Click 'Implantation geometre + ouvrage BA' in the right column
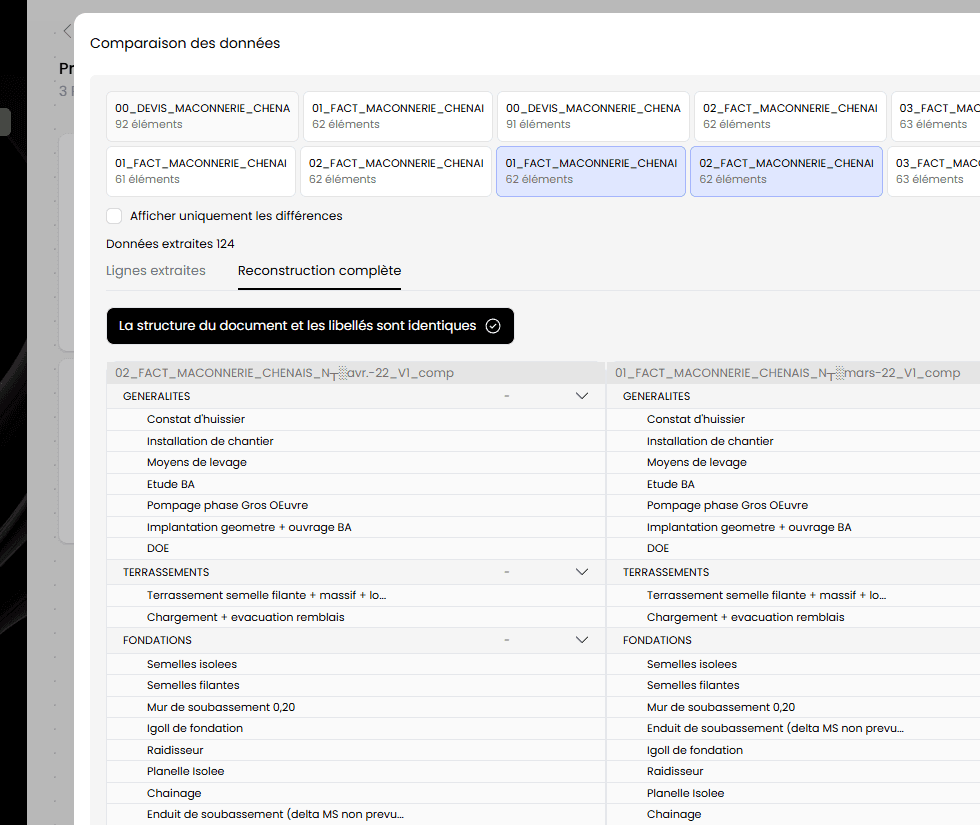This screenshot has height=825, width=980. (x=749, y=528)
